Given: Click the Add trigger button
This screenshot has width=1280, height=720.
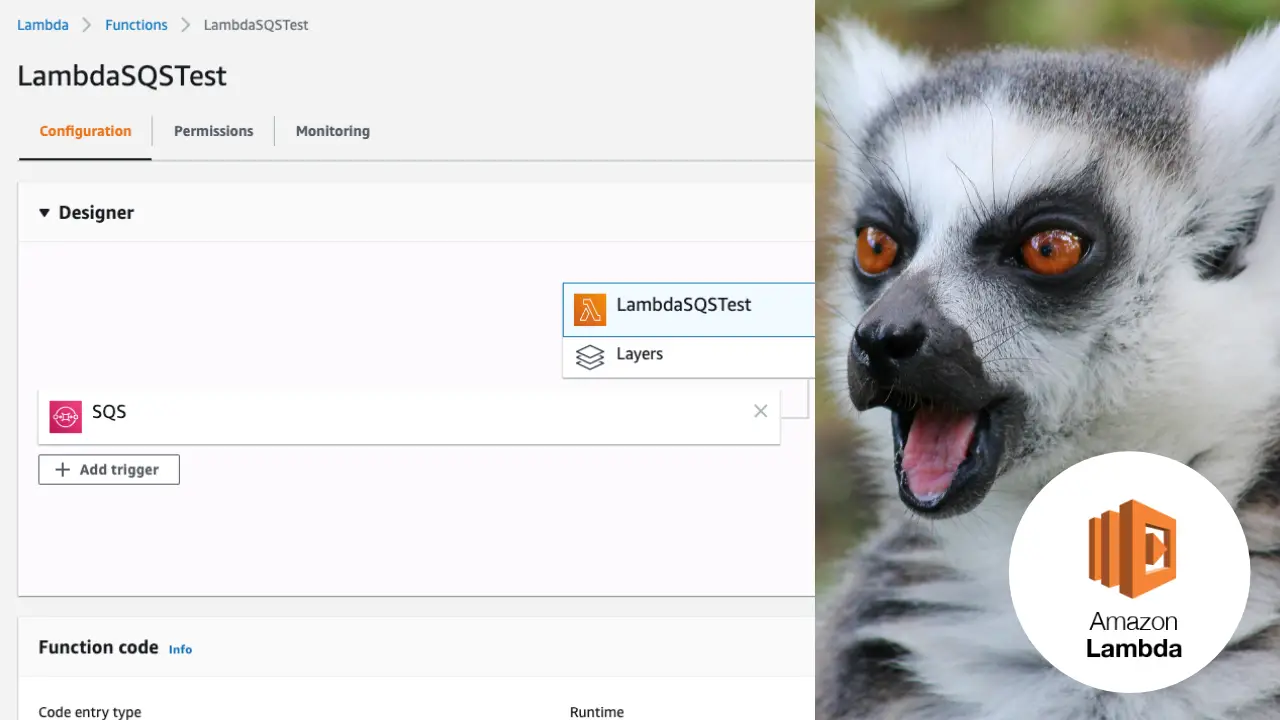Looking at the screenshot, I should pyautogui.click(x=108, y=469).
